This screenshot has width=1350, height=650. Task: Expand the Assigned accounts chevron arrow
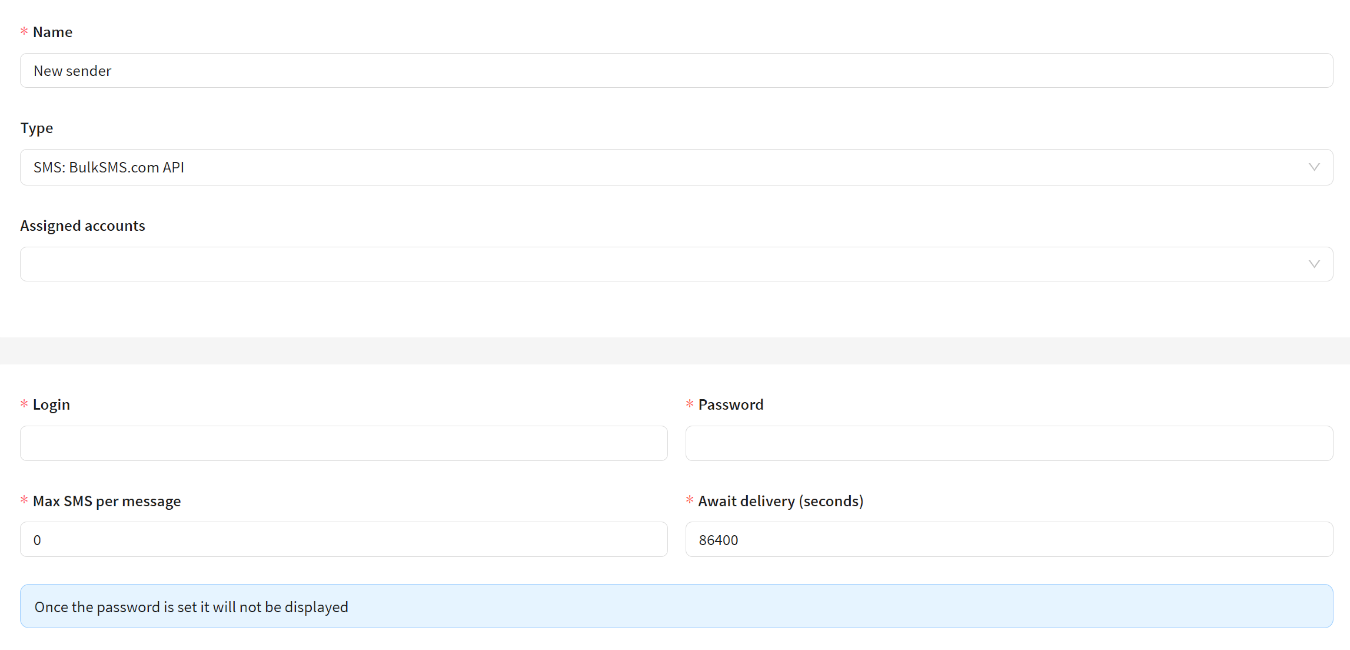1314,264
